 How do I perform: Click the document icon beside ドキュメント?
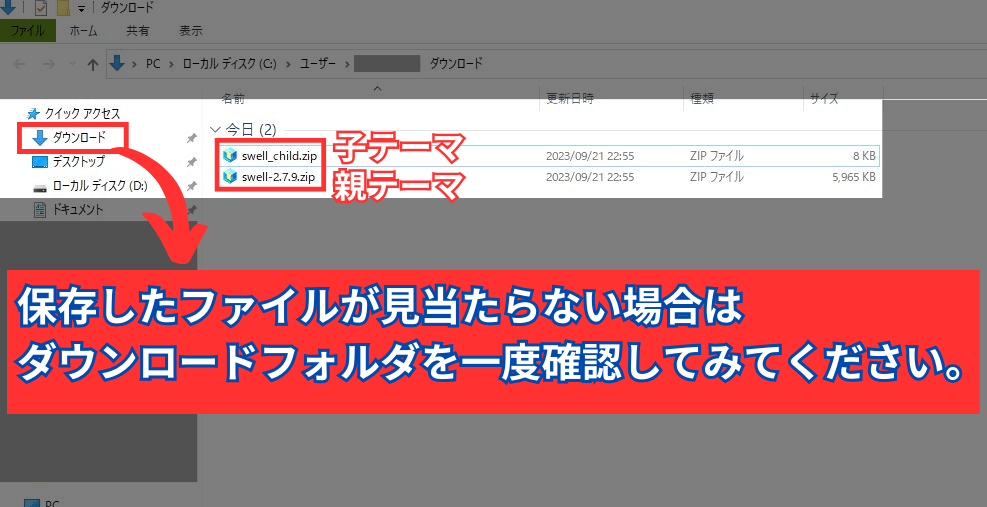click(40, 210)
